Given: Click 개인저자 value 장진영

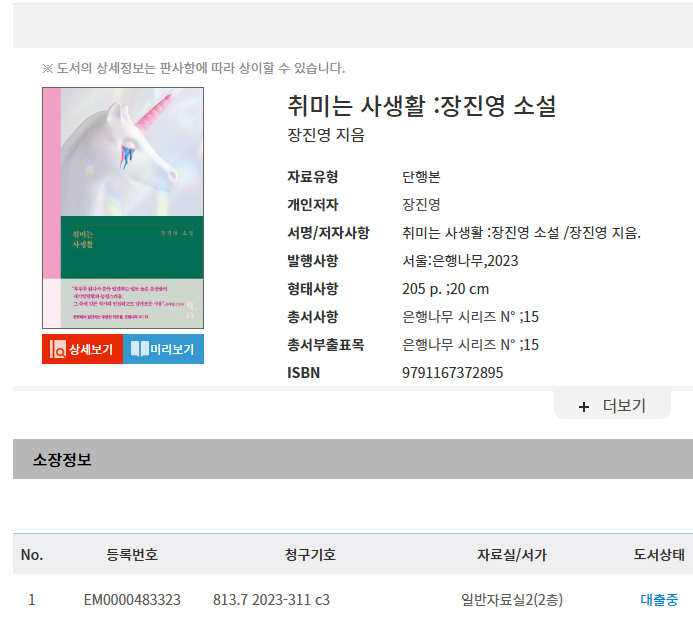Looking at the screenshot, I should point(421,205).
